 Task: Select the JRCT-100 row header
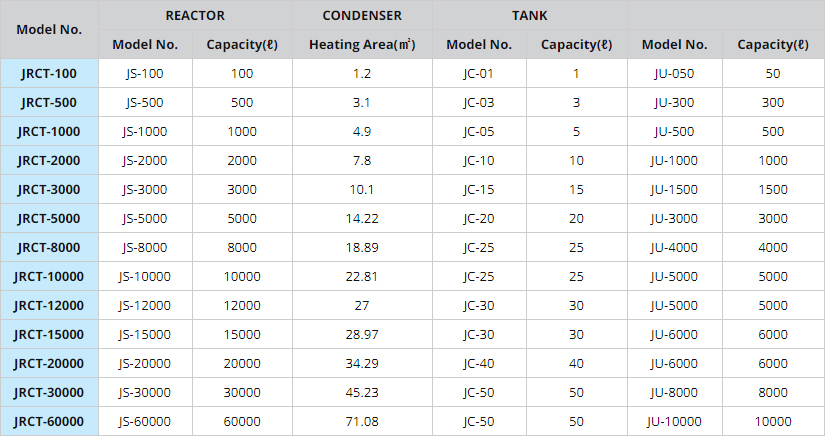pos(49,73)
